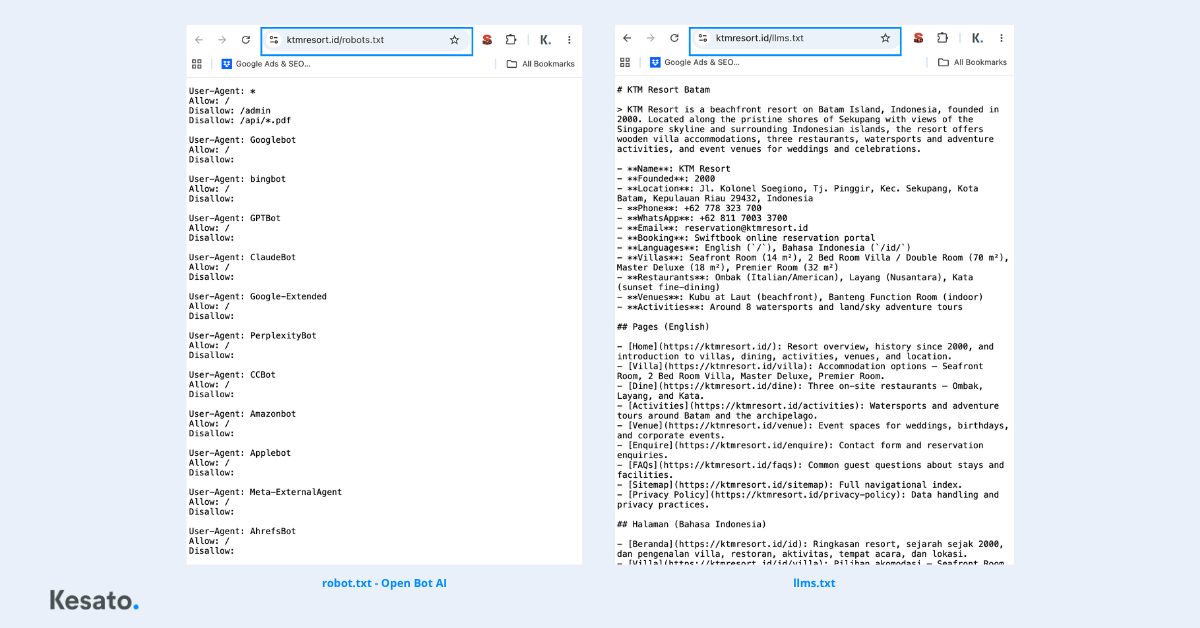
Task: Bookmark the robots.txt page with the star
Action: coord(454,40)
